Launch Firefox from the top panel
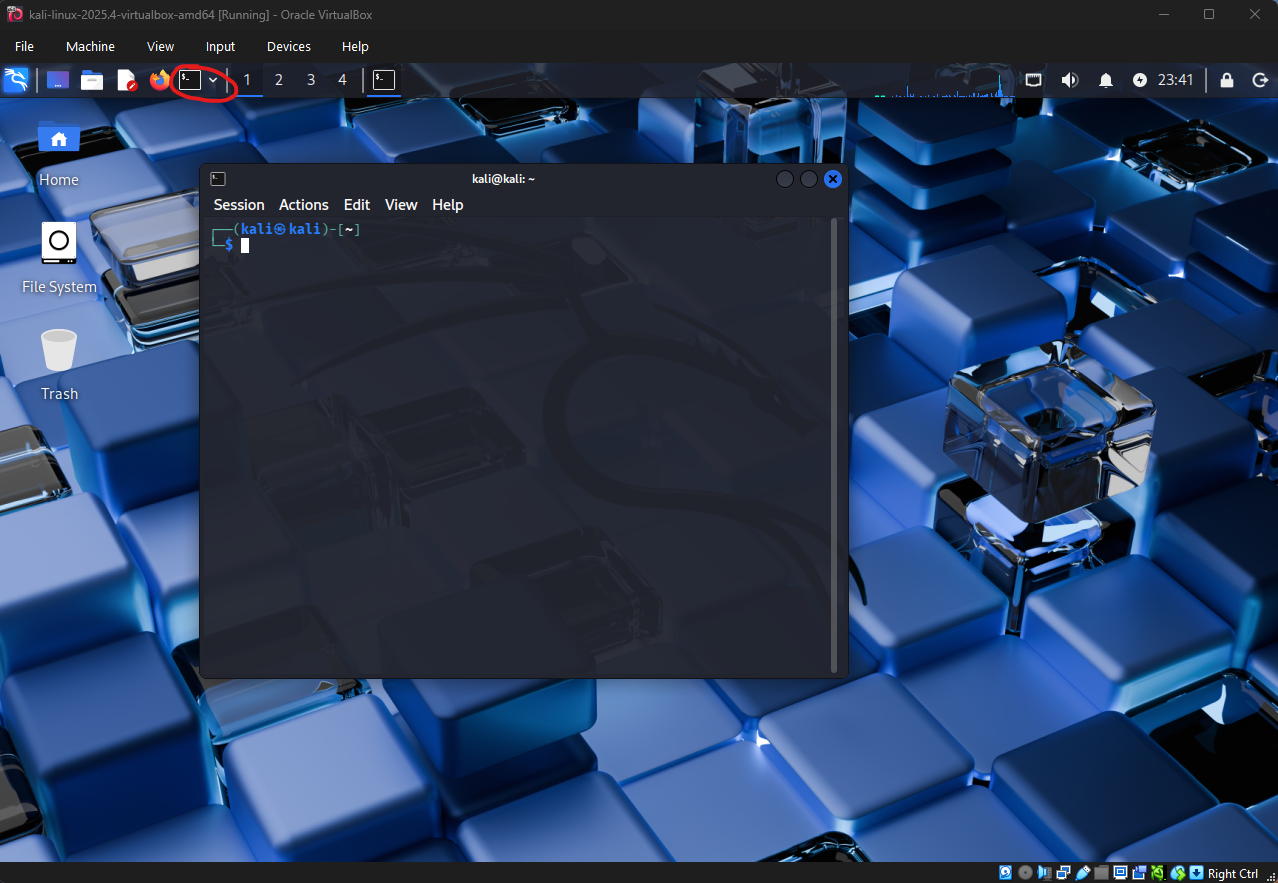The image size is (1278, 883). (160, 80)
